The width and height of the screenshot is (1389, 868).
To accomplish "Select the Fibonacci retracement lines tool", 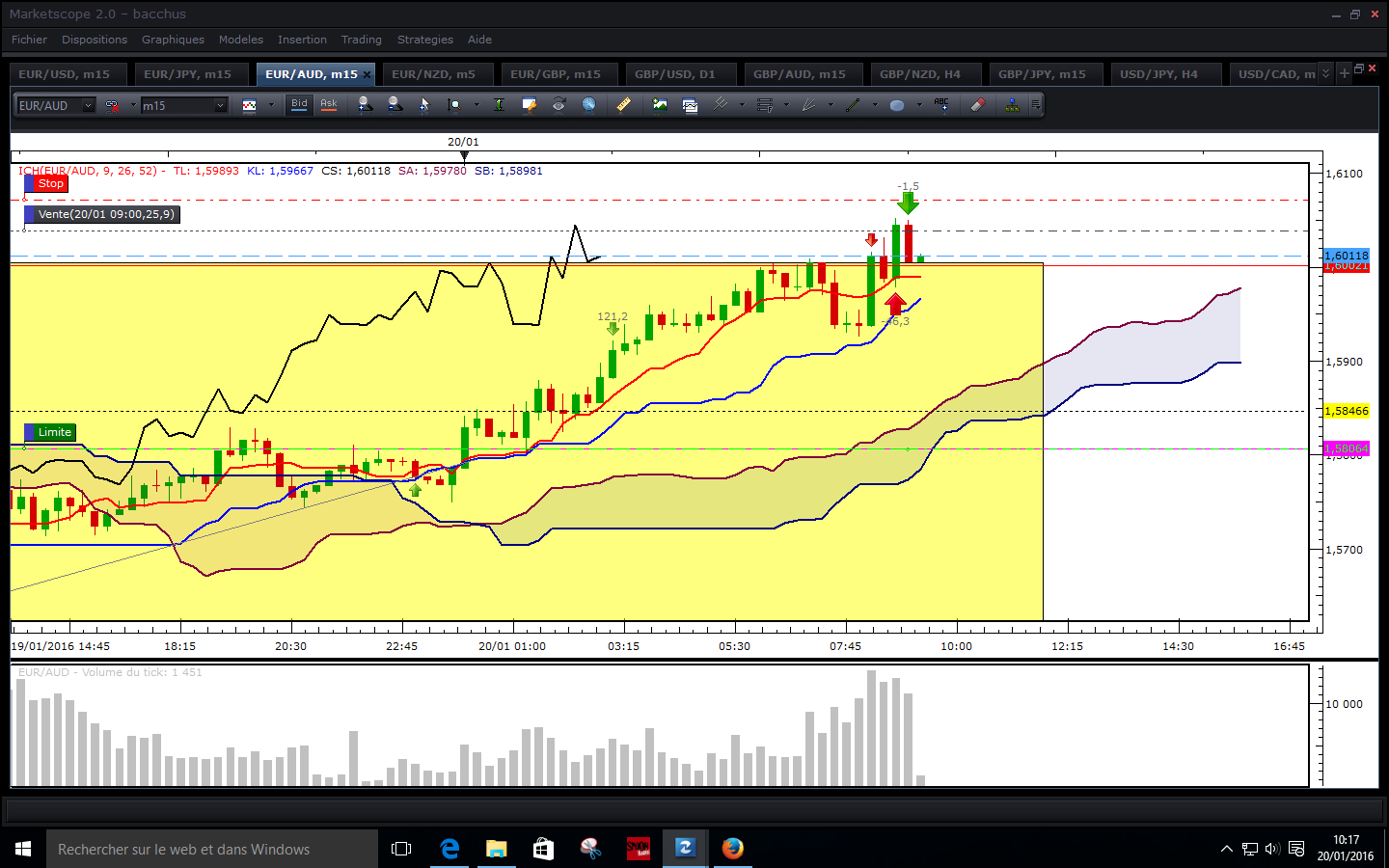I will 765,105.
